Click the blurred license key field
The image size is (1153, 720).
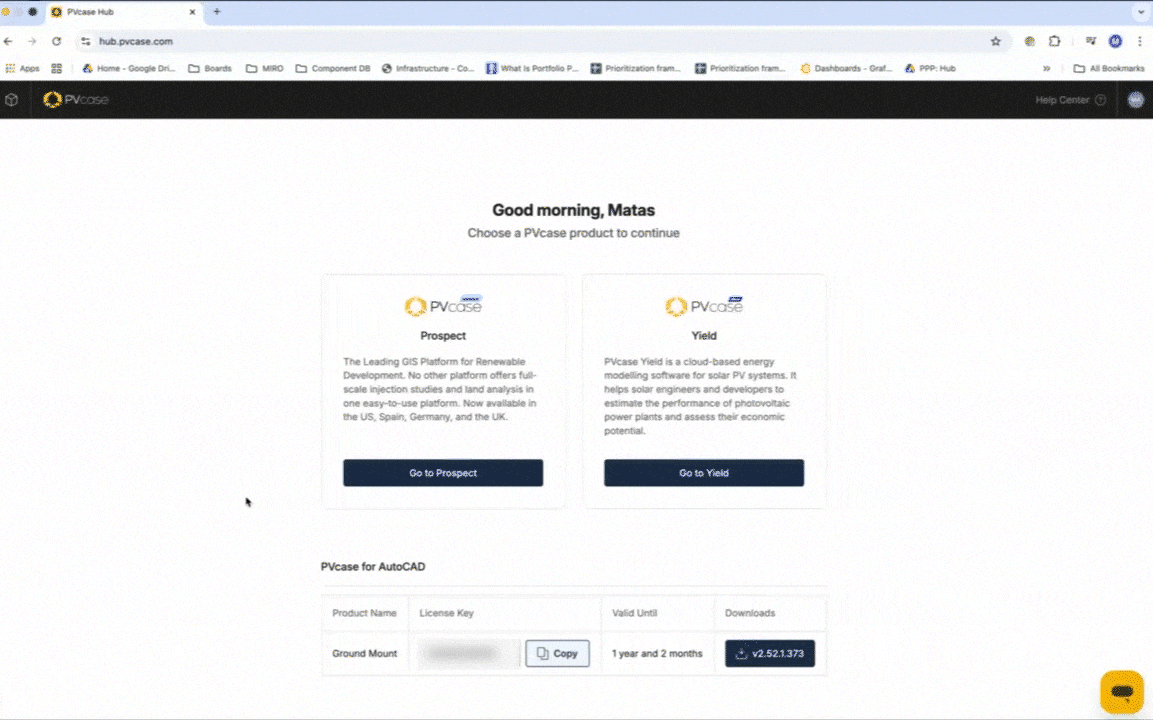[x=468, y=653]
